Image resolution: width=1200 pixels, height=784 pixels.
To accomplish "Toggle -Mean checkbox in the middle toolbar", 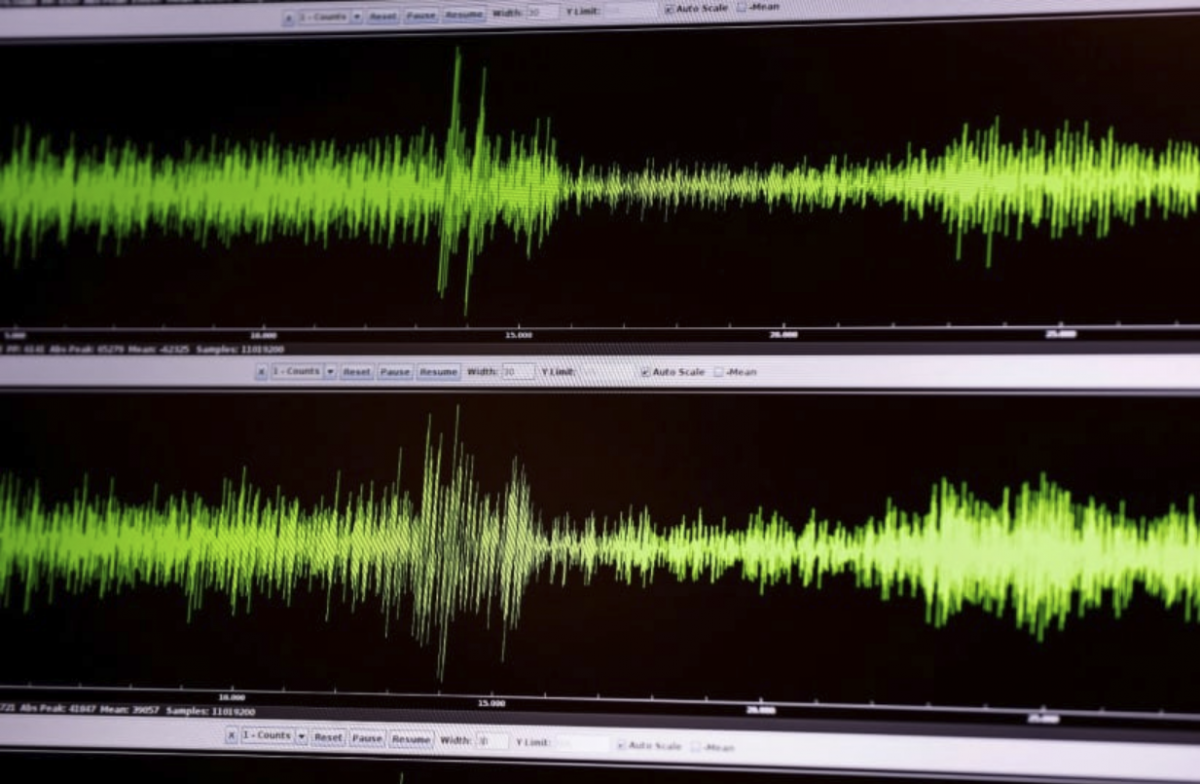I will point(718,372).
